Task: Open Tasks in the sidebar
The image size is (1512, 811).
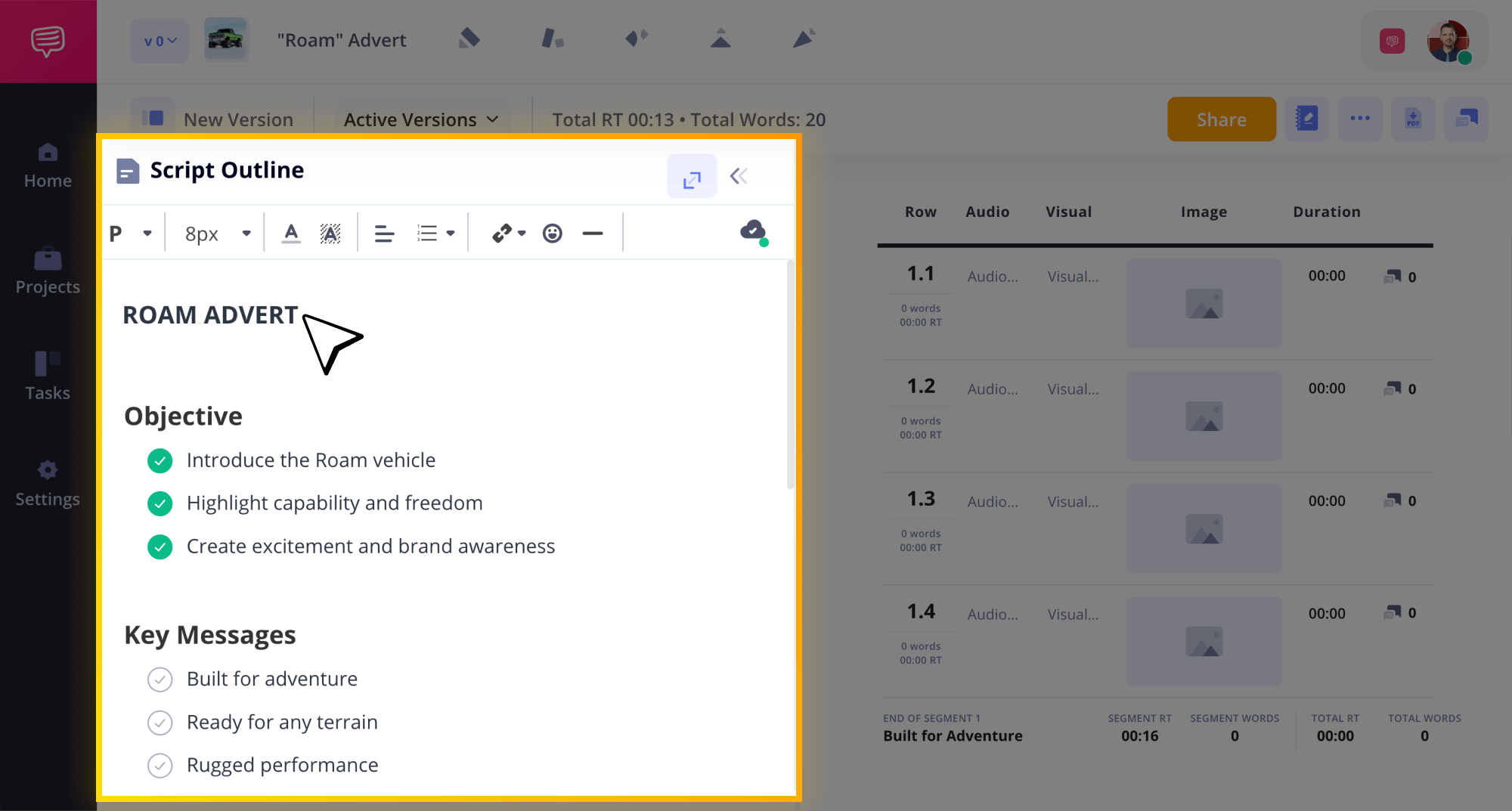Action: tap(48, 377)
